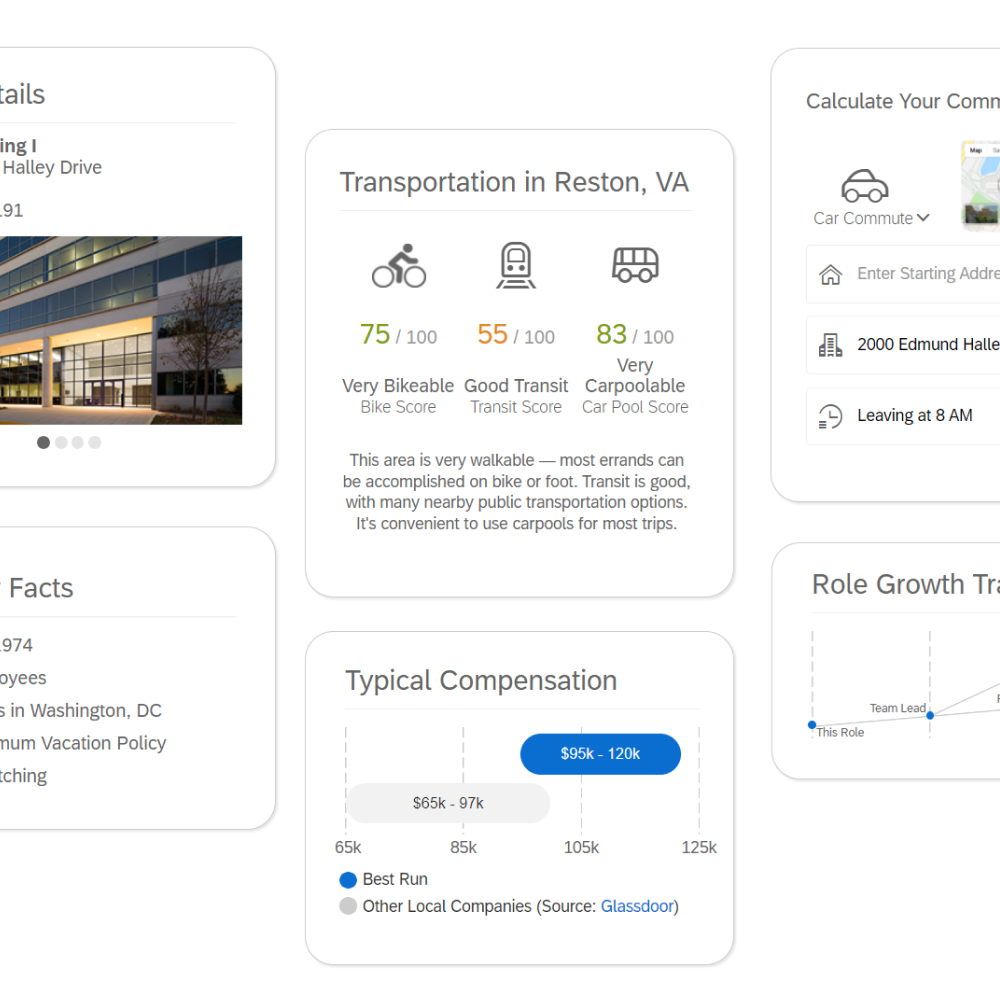Click the home icon beside starting address
This screenshot has height=999, width=1000.
click(830, 275)
